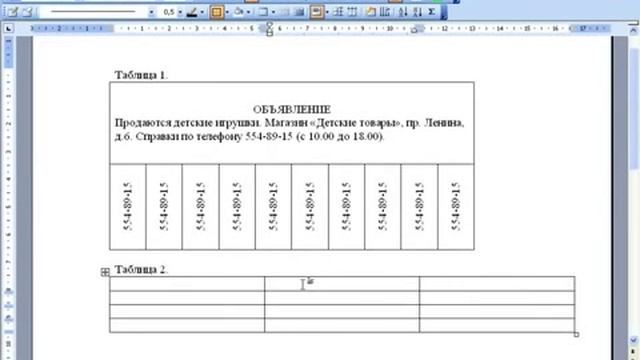Click the cell alignment button
Screen dimensions: 640x360
(x=316, y=12)
